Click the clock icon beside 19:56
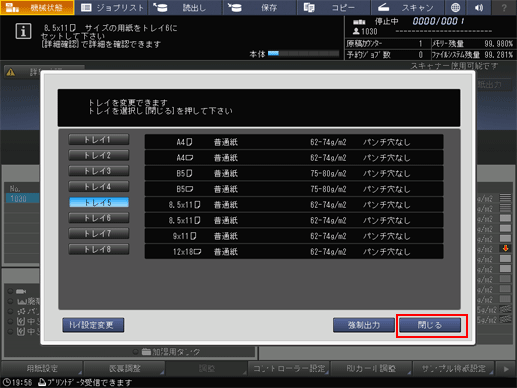517x388 pixels. point(6,382)
